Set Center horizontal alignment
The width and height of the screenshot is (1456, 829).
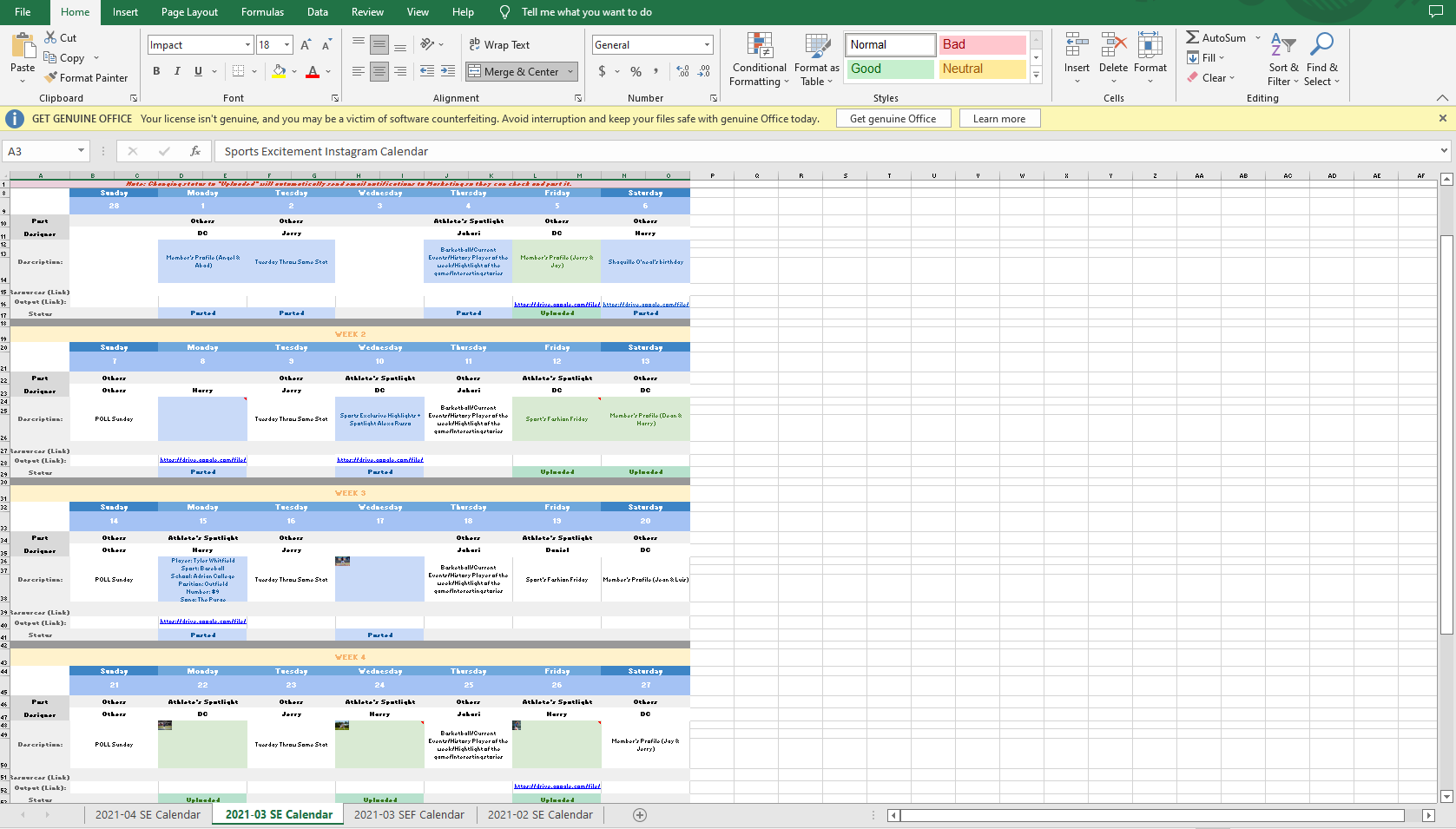pyautogui.click(x=379, y=71)
